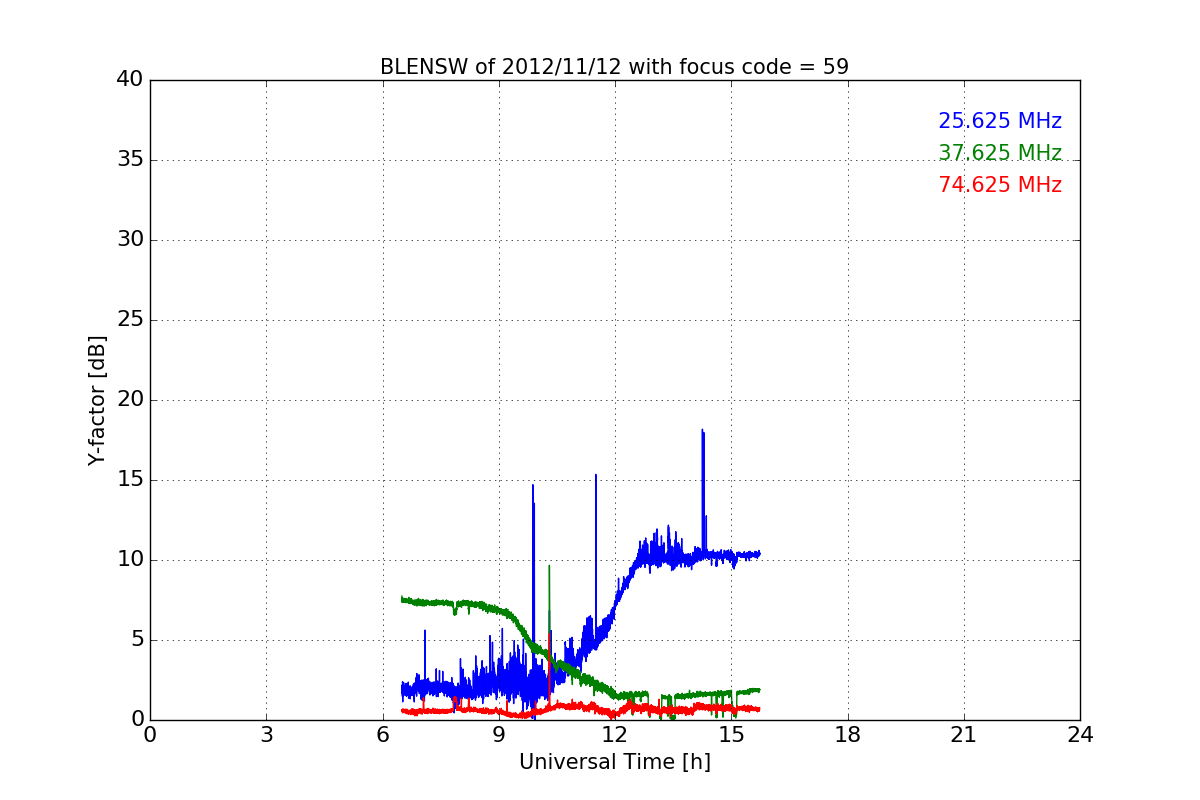Click the "Y-factor [dB]" axis label

(x=97, y=400)
